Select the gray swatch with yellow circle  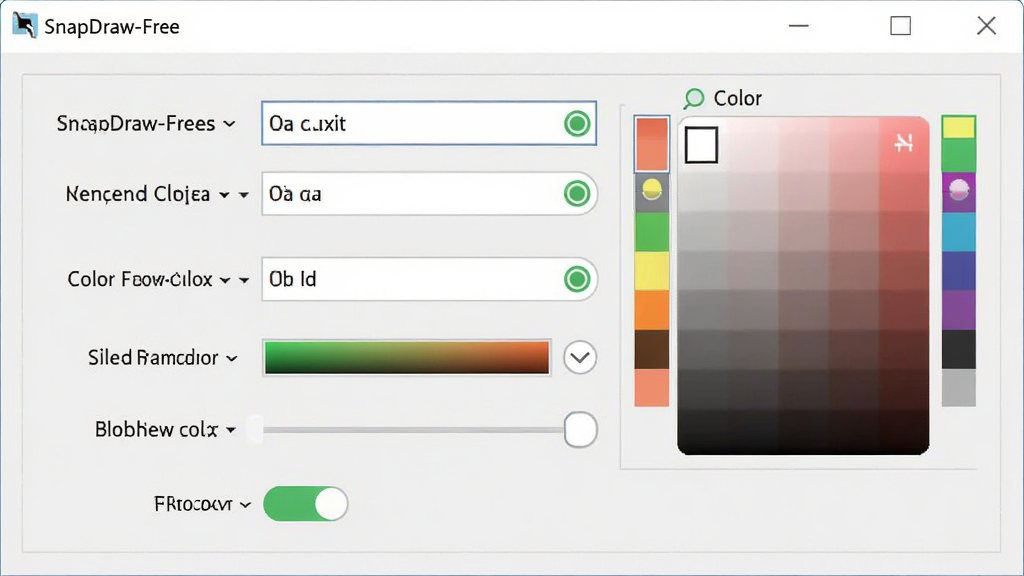[652, 193]
